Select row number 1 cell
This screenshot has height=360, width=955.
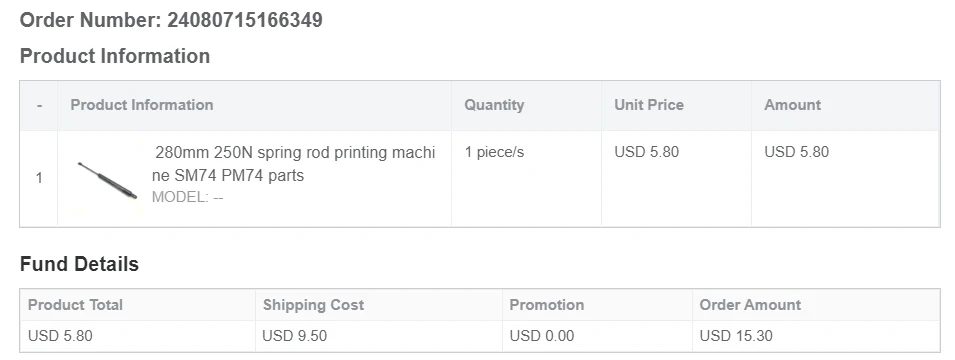(x=39, y=178)
